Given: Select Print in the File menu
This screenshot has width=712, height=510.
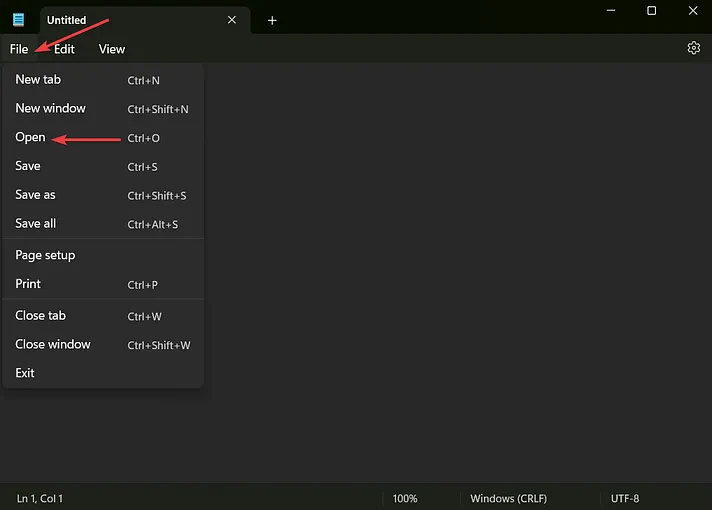Looking at the screenshot, I should click(103, 284).
